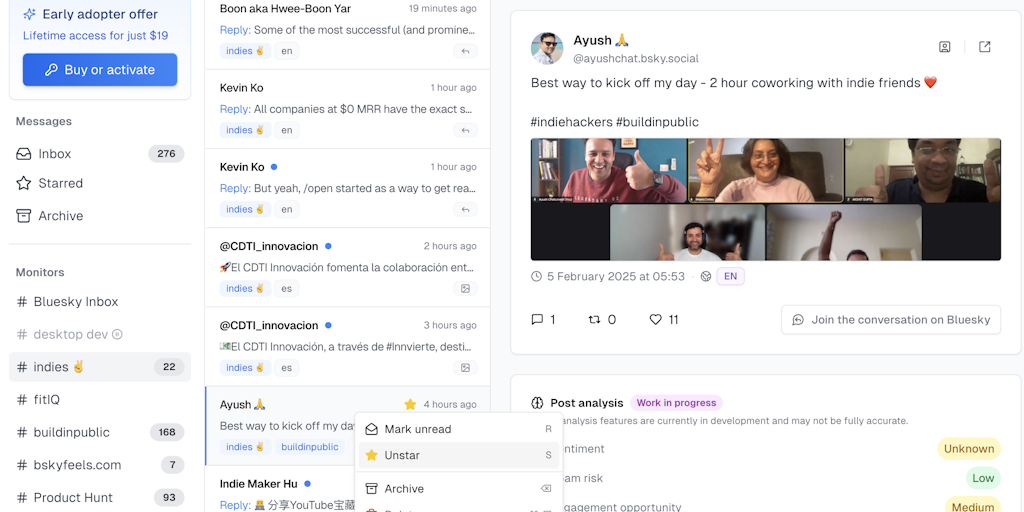
Task: Click the heart likes icon
Action: (656, 319)
